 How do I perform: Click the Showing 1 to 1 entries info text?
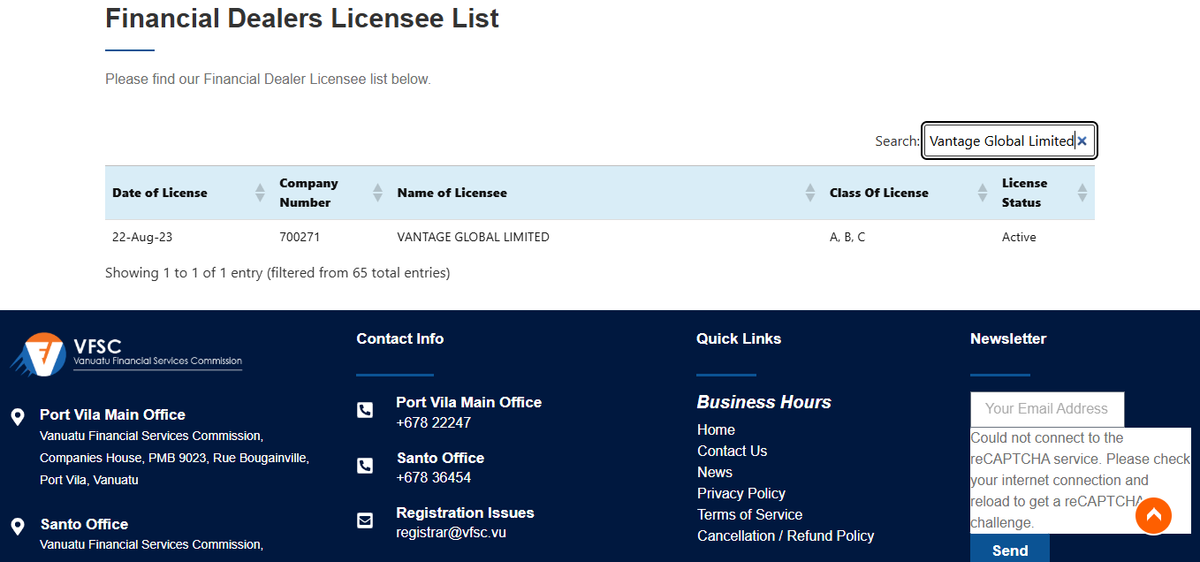click(277, 273)
